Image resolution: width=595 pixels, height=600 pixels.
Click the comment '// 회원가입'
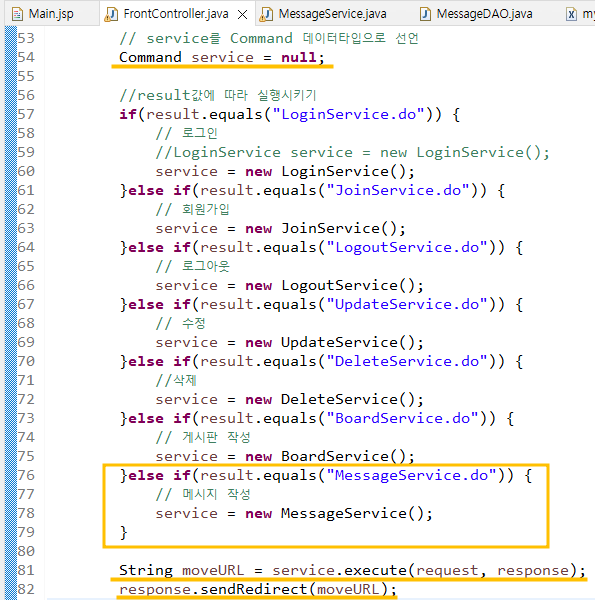click(192, 209)
